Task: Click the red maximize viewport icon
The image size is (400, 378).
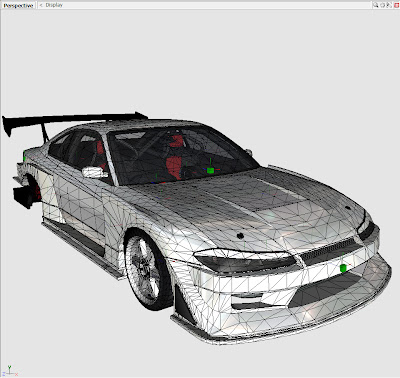Action: click(x=396, y=5)
